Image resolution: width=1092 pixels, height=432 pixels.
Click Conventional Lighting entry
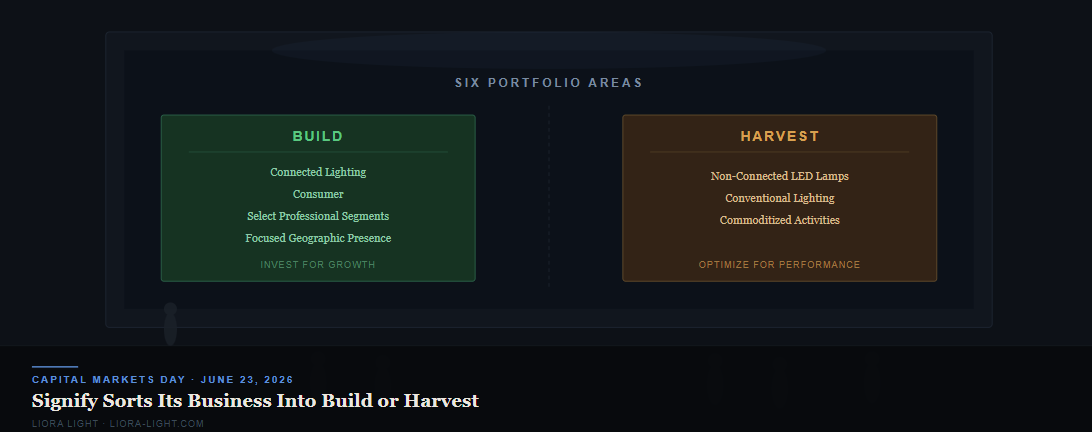point(779,199)
